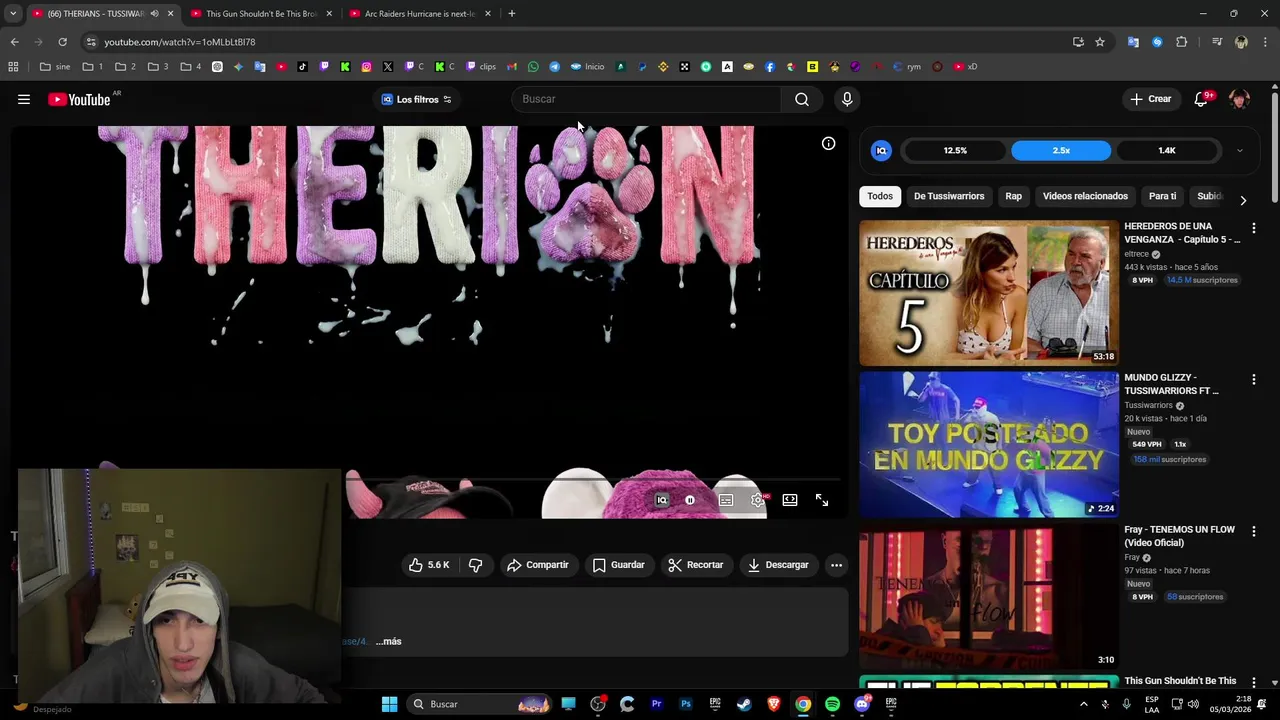This screenshot has width=1280, height=720.
Task: Select the Todos chip
Action: tap(880, 196)
